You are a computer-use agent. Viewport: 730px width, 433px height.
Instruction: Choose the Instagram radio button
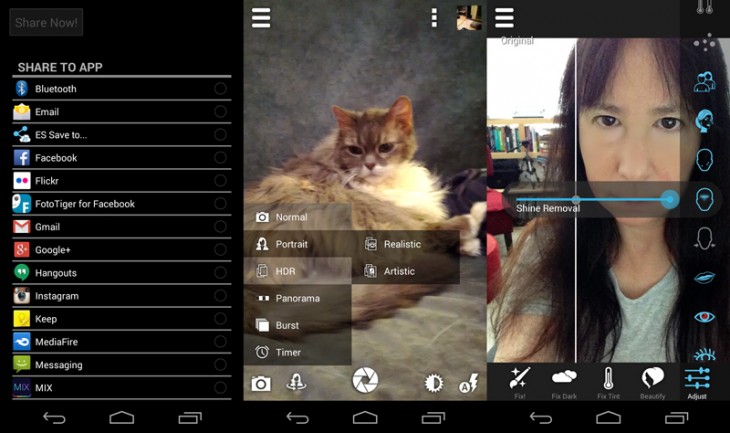220,296
